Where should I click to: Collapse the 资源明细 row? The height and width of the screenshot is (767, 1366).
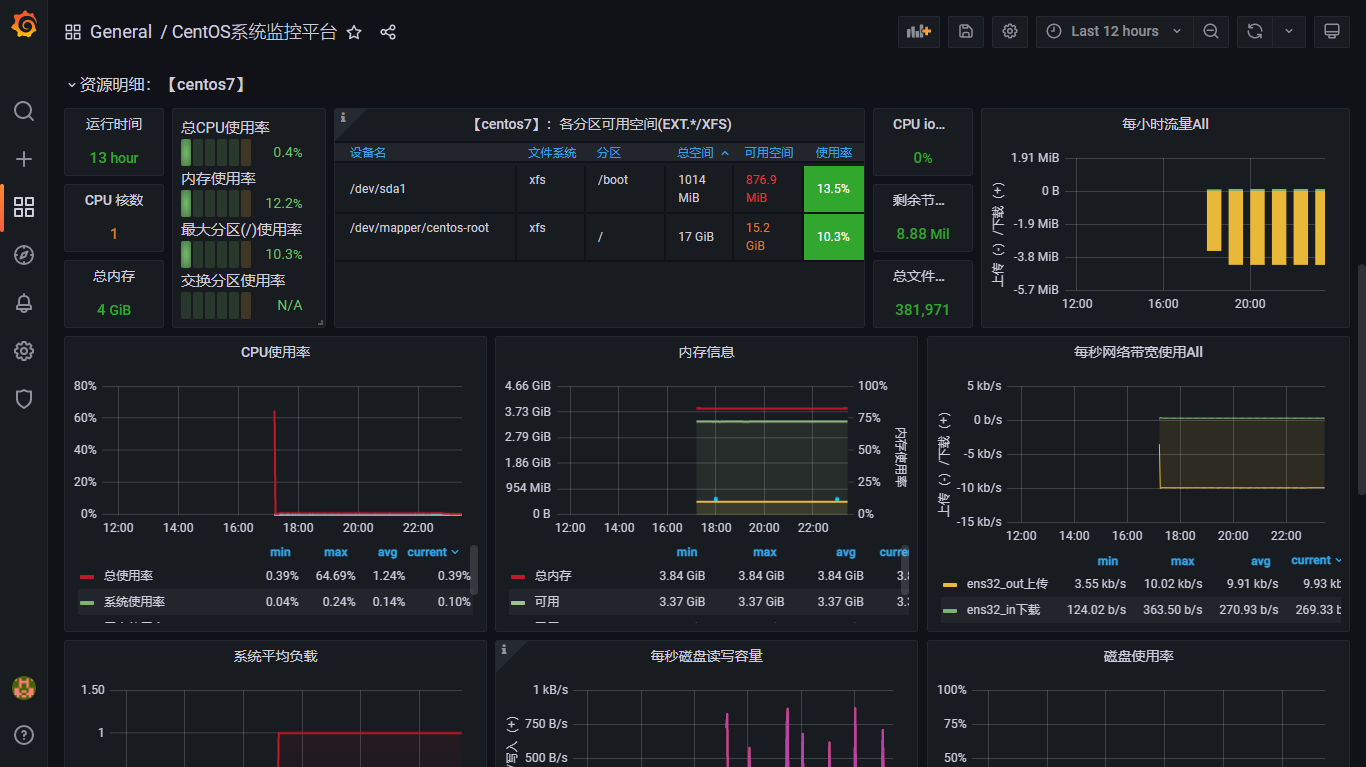(156, 85)
